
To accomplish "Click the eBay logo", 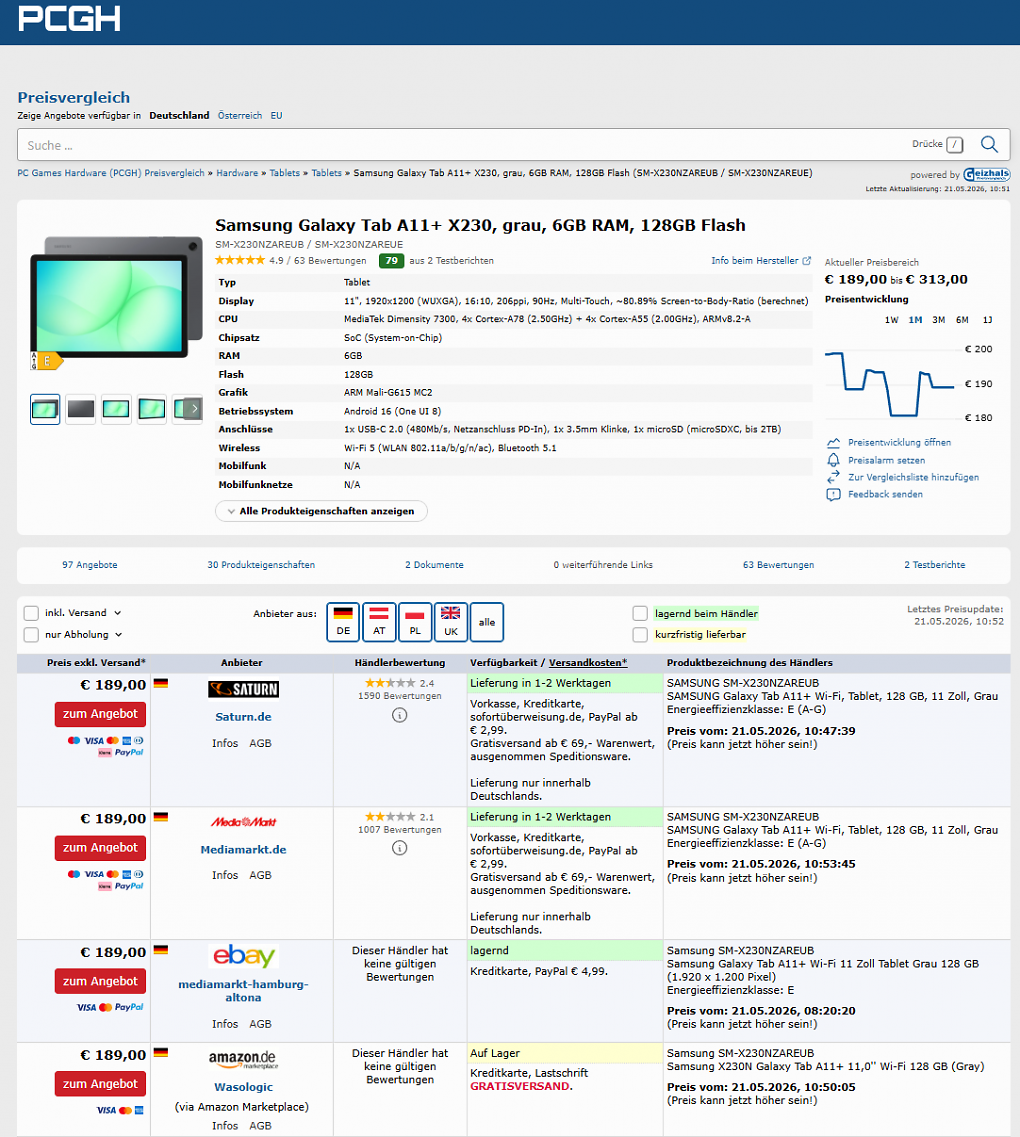I will click(x=244, y=956).
